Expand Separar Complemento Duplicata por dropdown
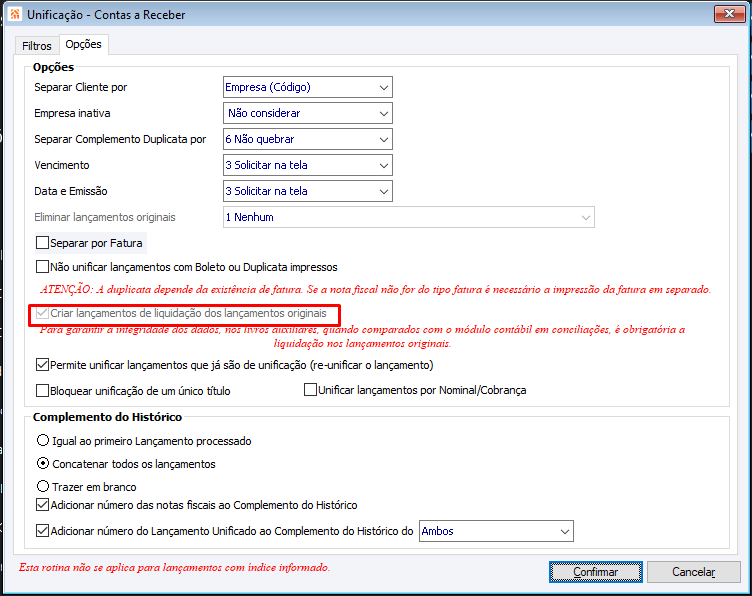This screenshot has height=596, width=752. tap(307, 139)
